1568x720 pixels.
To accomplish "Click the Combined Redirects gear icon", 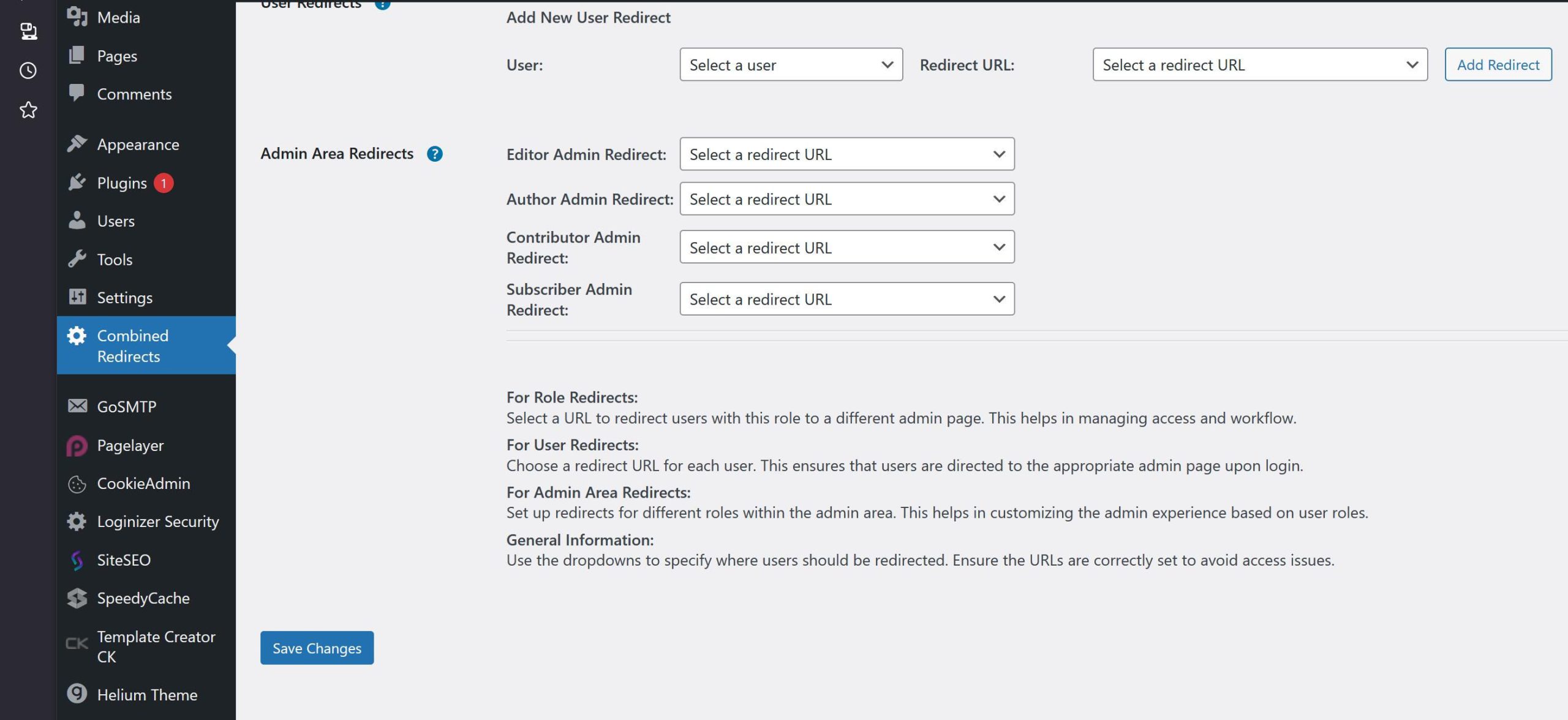I will (77, 336).
